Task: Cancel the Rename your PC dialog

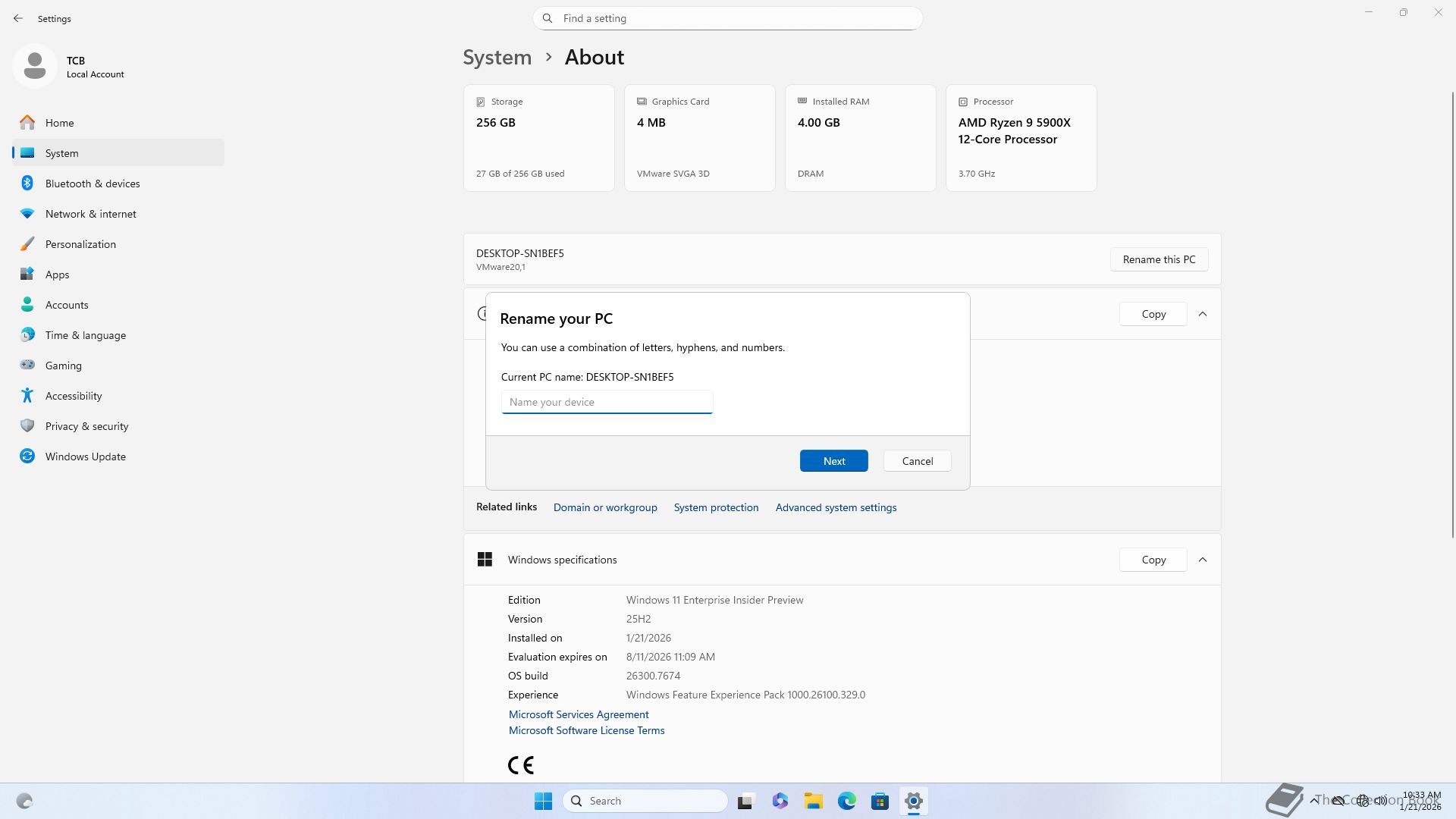Action: (x=917, y=461)
